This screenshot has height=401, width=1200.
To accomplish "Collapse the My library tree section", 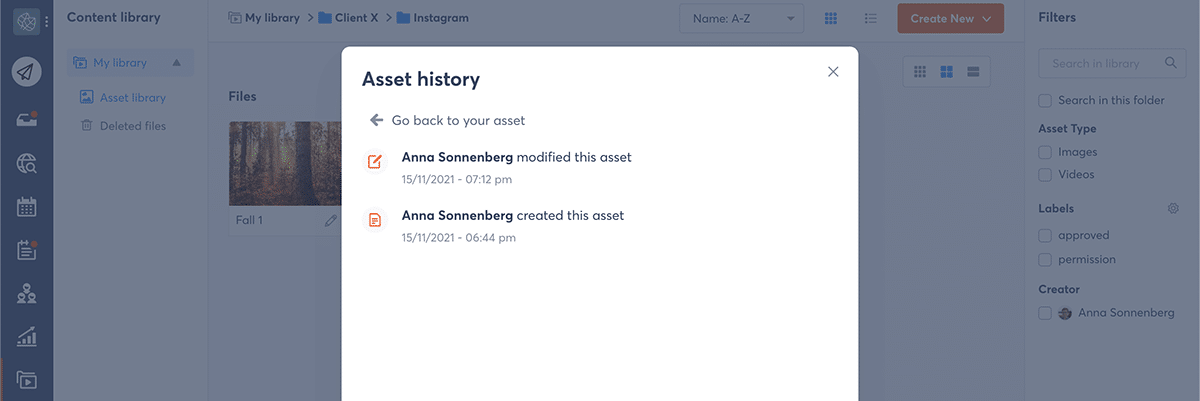I will pos(177,63).
